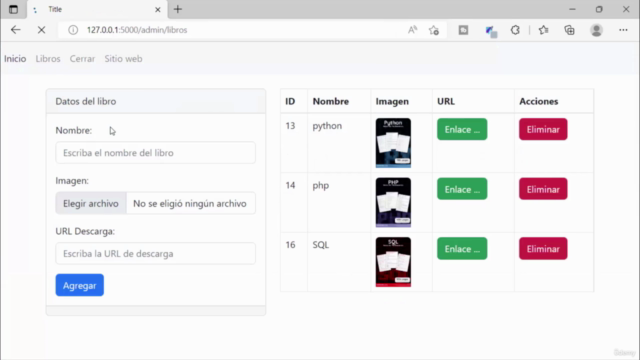Focus the URL Descarga field
This screenshot has height=360, width=640.
pos(156,253)
